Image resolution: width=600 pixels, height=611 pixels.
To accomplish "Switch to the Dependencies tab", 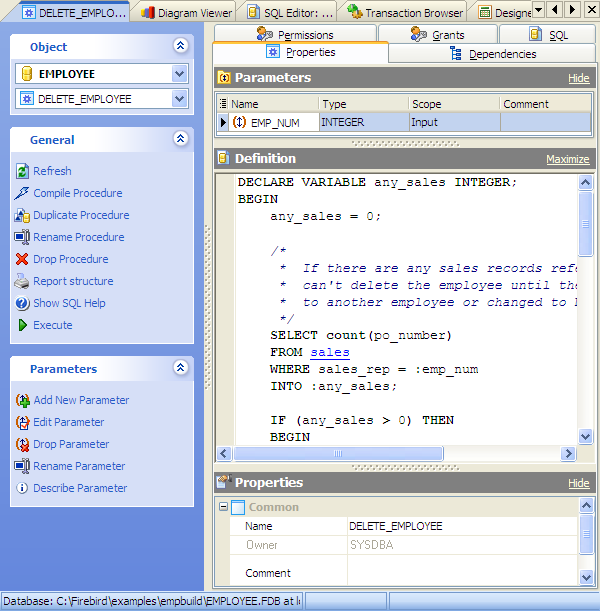I will 492,54.
